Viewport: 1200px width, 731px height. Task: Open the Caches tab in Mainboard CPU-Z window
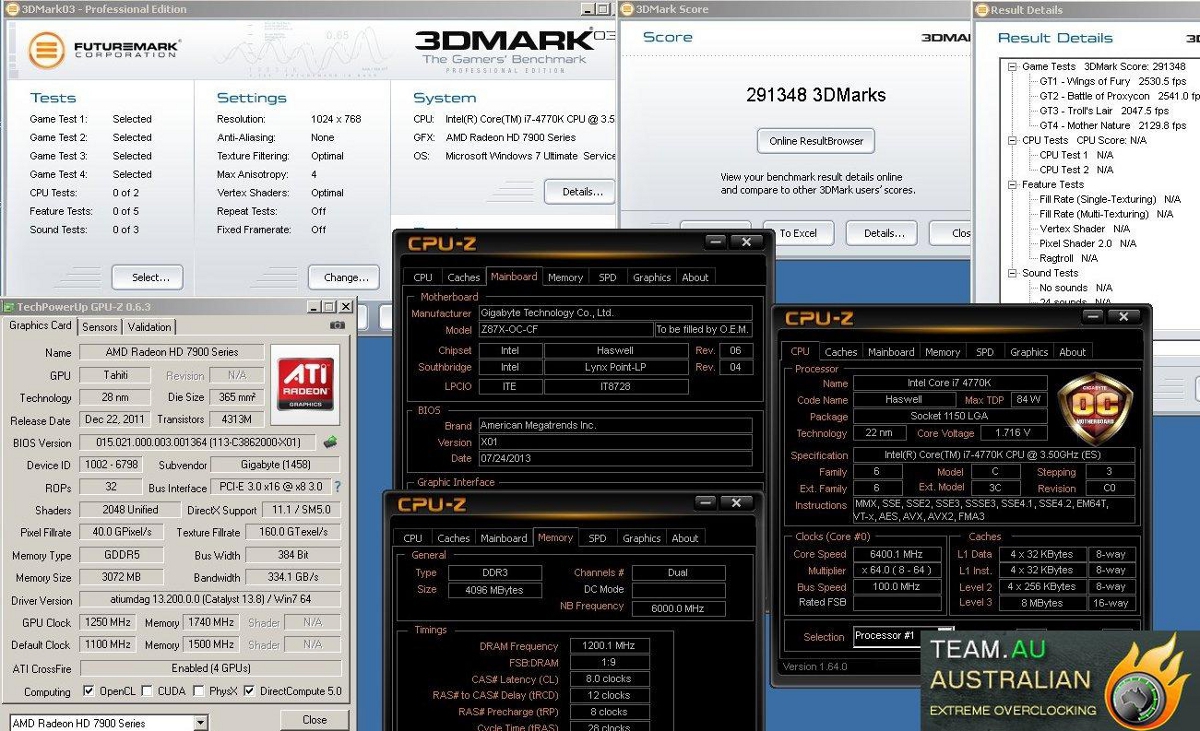(463, 277)
